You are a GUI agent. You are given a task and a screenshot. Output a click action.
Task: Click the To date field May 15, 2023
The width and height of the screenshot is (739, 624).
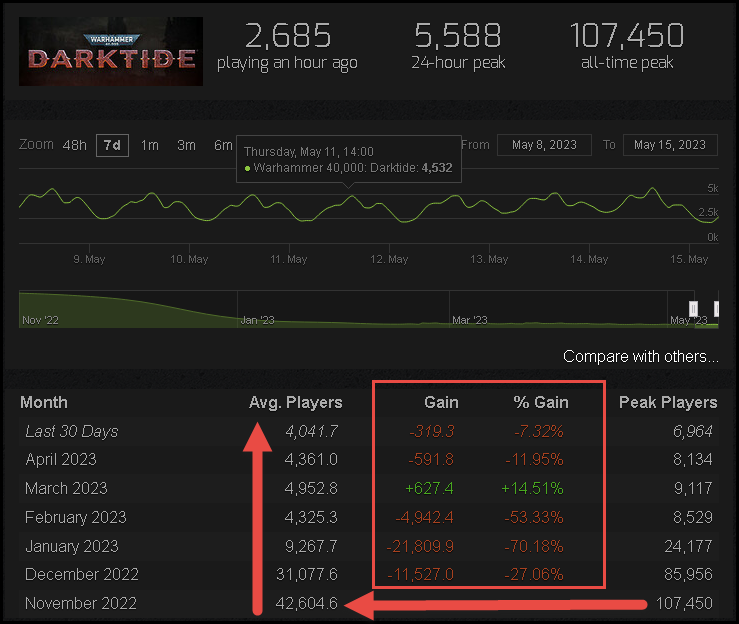point(670,145)
